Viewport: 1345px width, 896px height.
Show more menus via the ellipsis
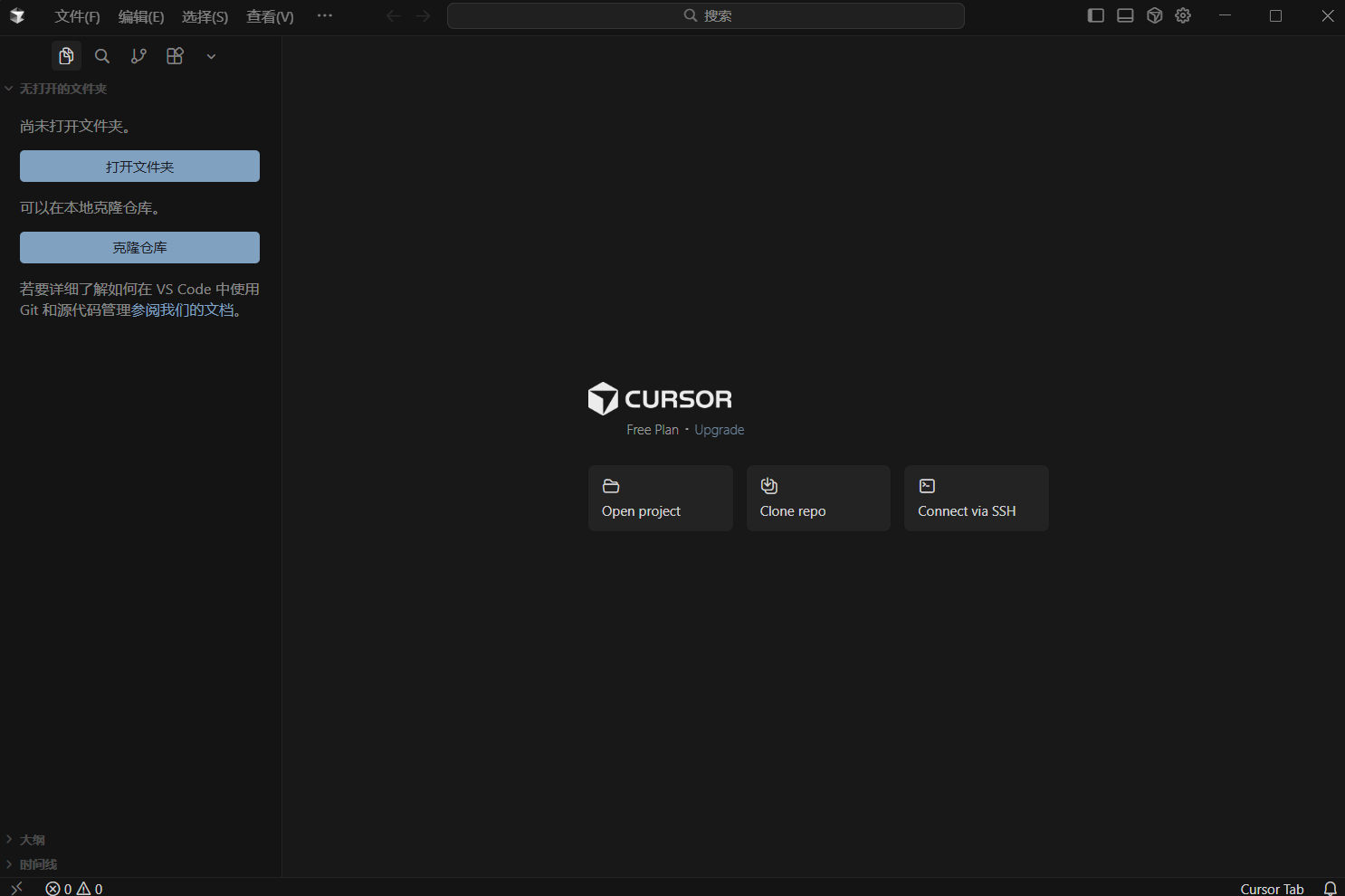[x=325, y=15]
